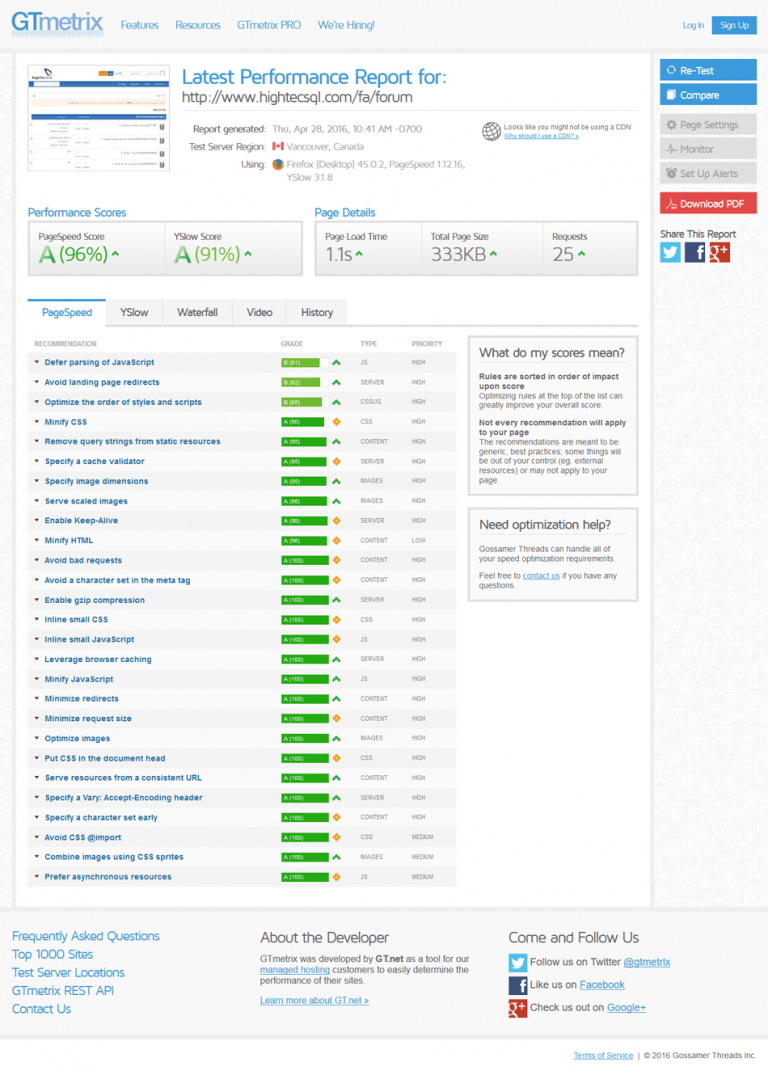Share report via Google+ icon
The width and height of the screenshot is (768, 1071).
tap(719, 253)
